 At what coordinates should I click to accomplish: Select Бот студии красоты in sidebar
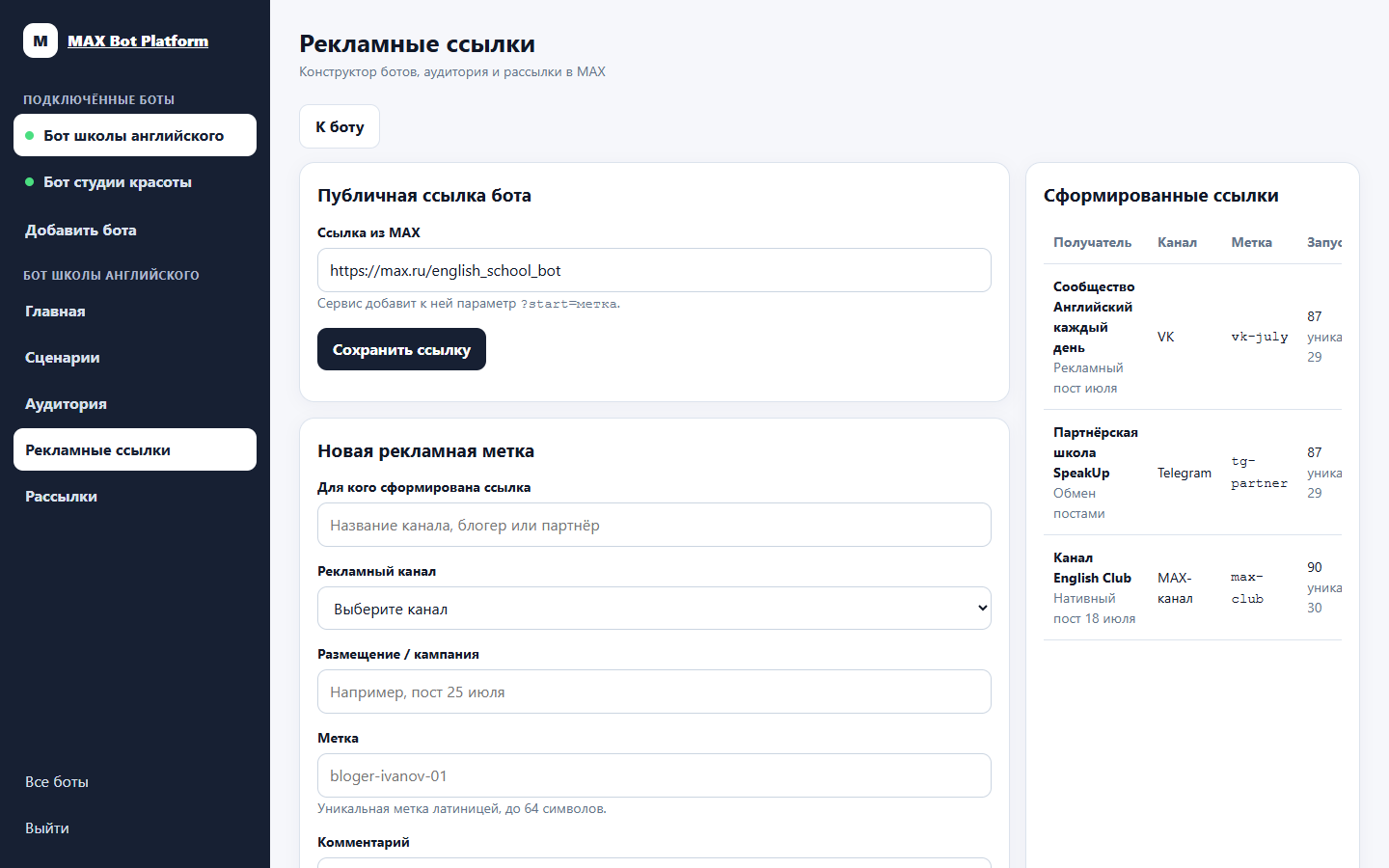135,181
